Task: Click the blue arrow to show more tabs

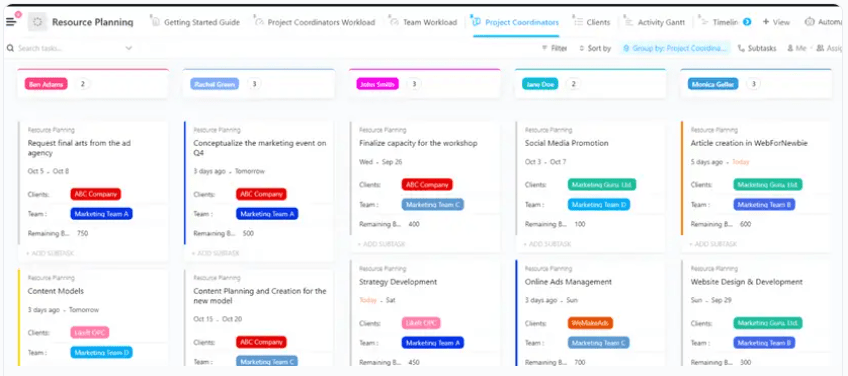Action: coord(747,22)
